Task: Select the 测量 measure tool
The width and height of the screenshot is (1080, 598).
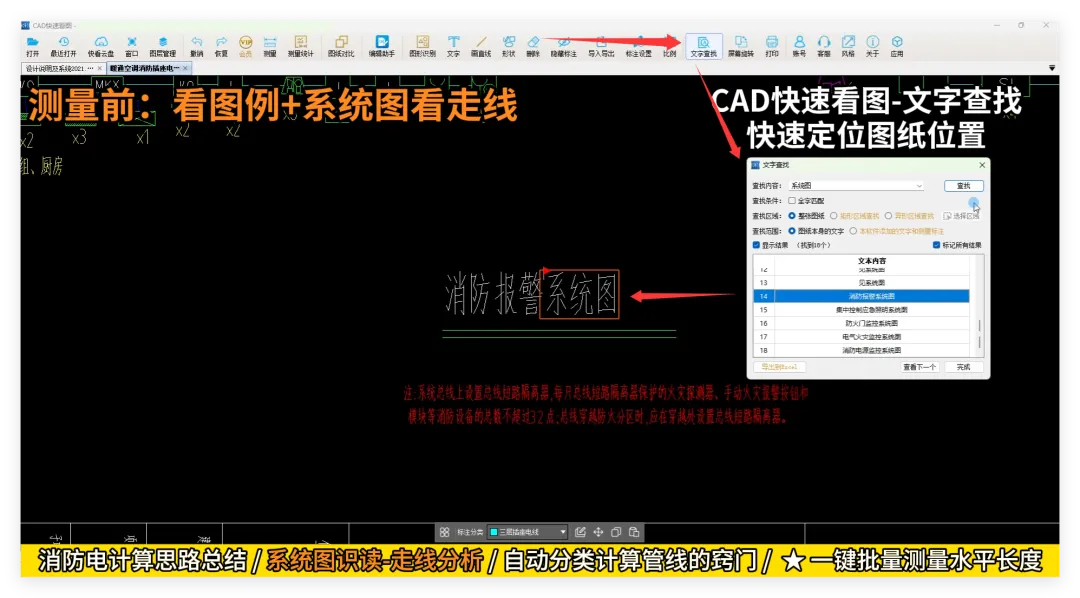Action: click(270, 46)
